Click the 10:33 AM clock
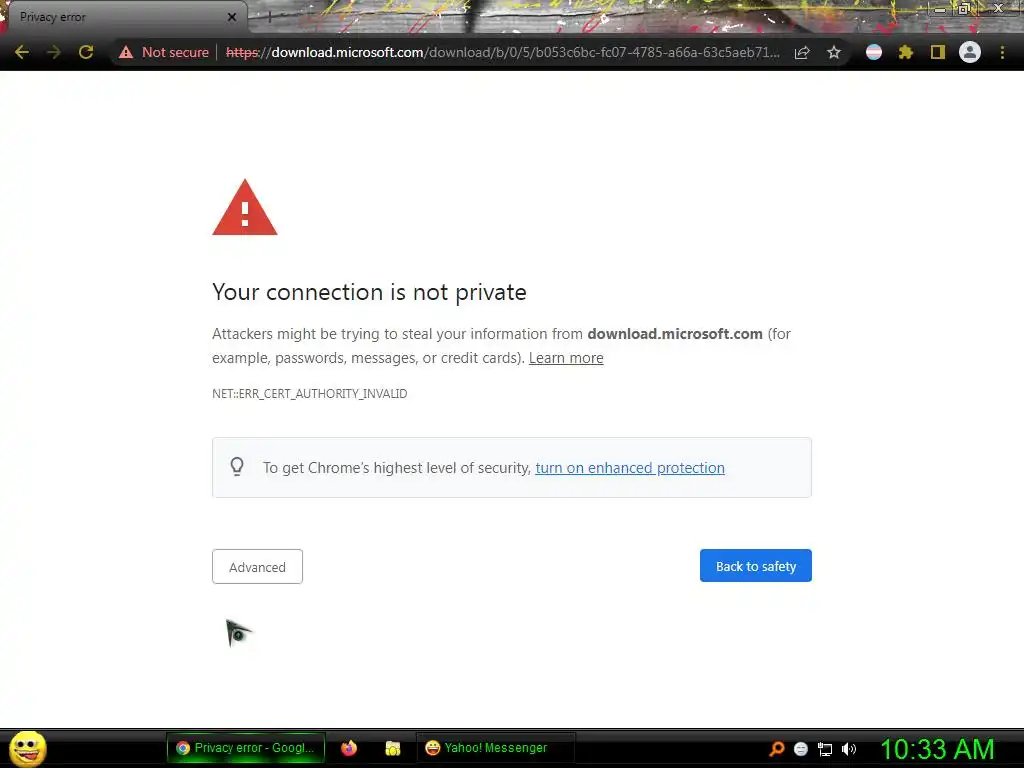The height and width of the screenshot is (768, 1024). tap(938, 749)
